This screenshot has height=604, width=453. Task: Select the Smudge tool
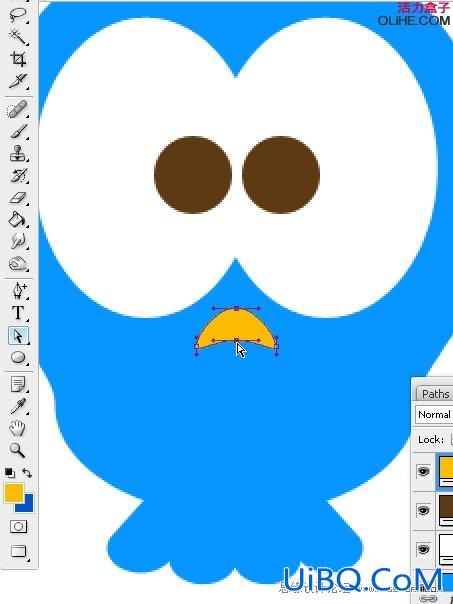click(x=18, y=242)
